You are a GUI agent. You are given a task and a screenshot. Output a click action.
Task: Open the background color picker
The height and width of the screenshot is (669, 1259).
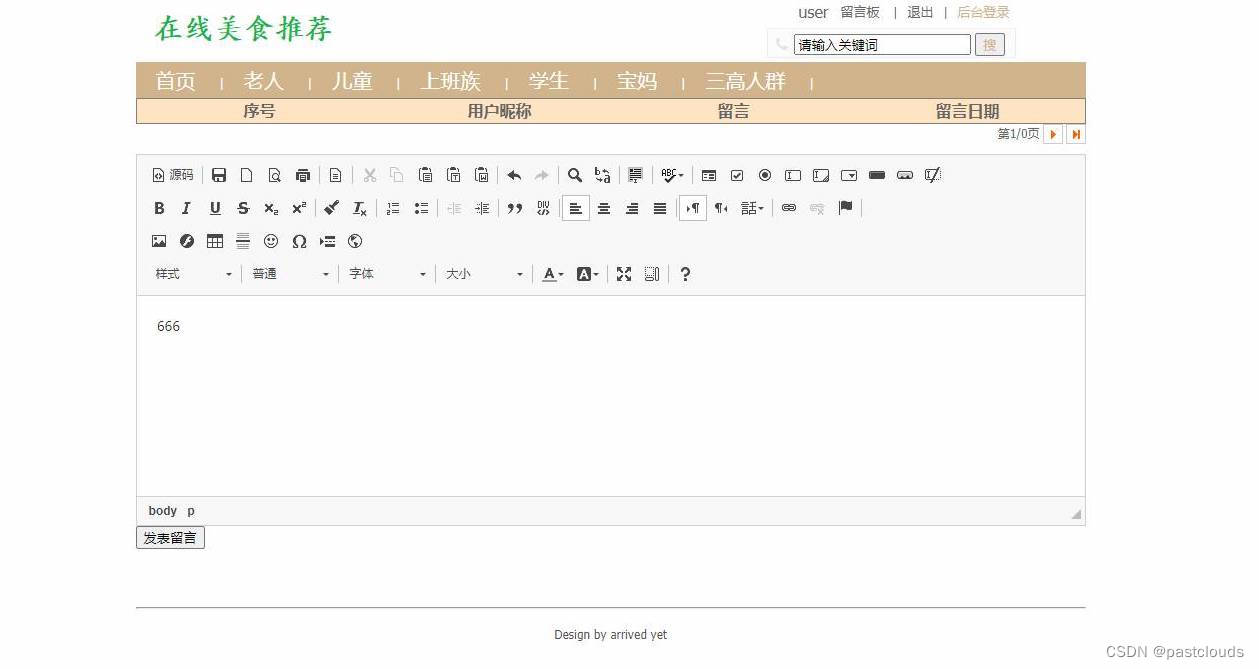(x=588, y=274)
